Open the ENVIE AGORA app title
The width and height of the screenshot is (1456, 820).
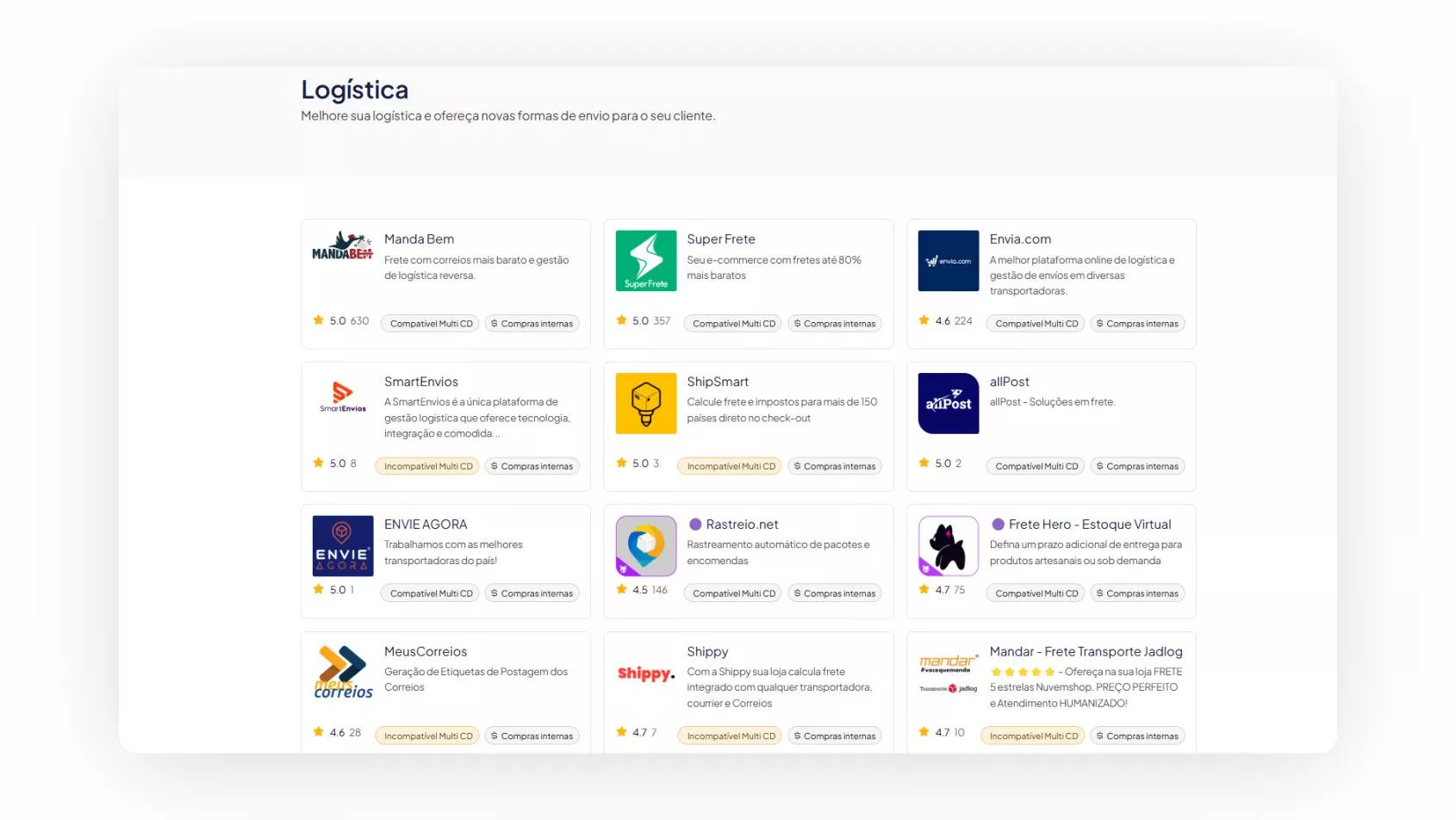(426, 525)
